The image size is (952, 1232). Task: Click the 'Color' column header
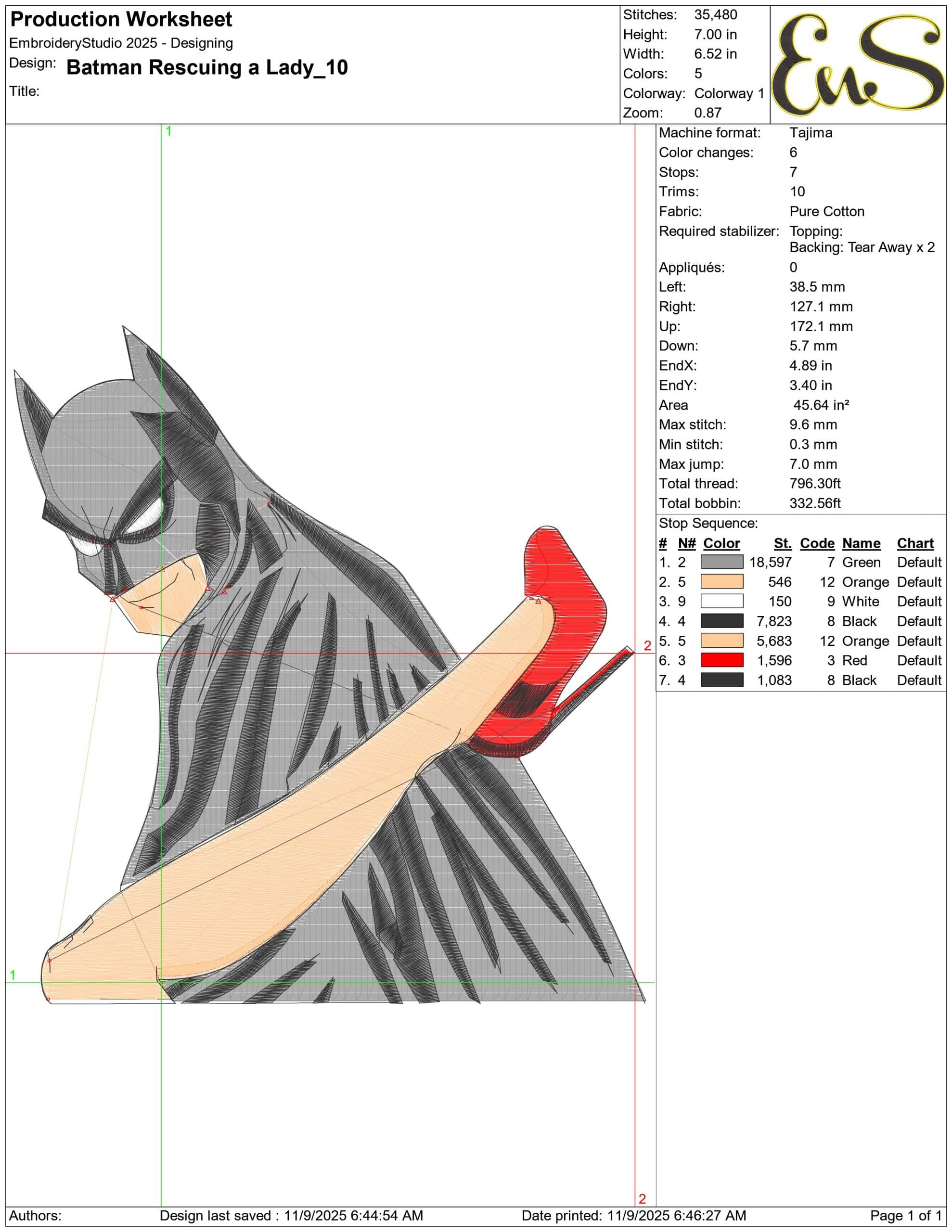click(722, 543)
